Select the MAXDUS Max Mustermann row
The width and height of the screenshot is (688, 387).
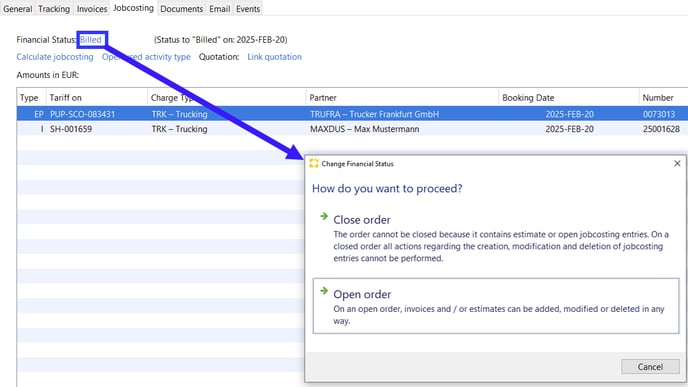click(352, 129)
